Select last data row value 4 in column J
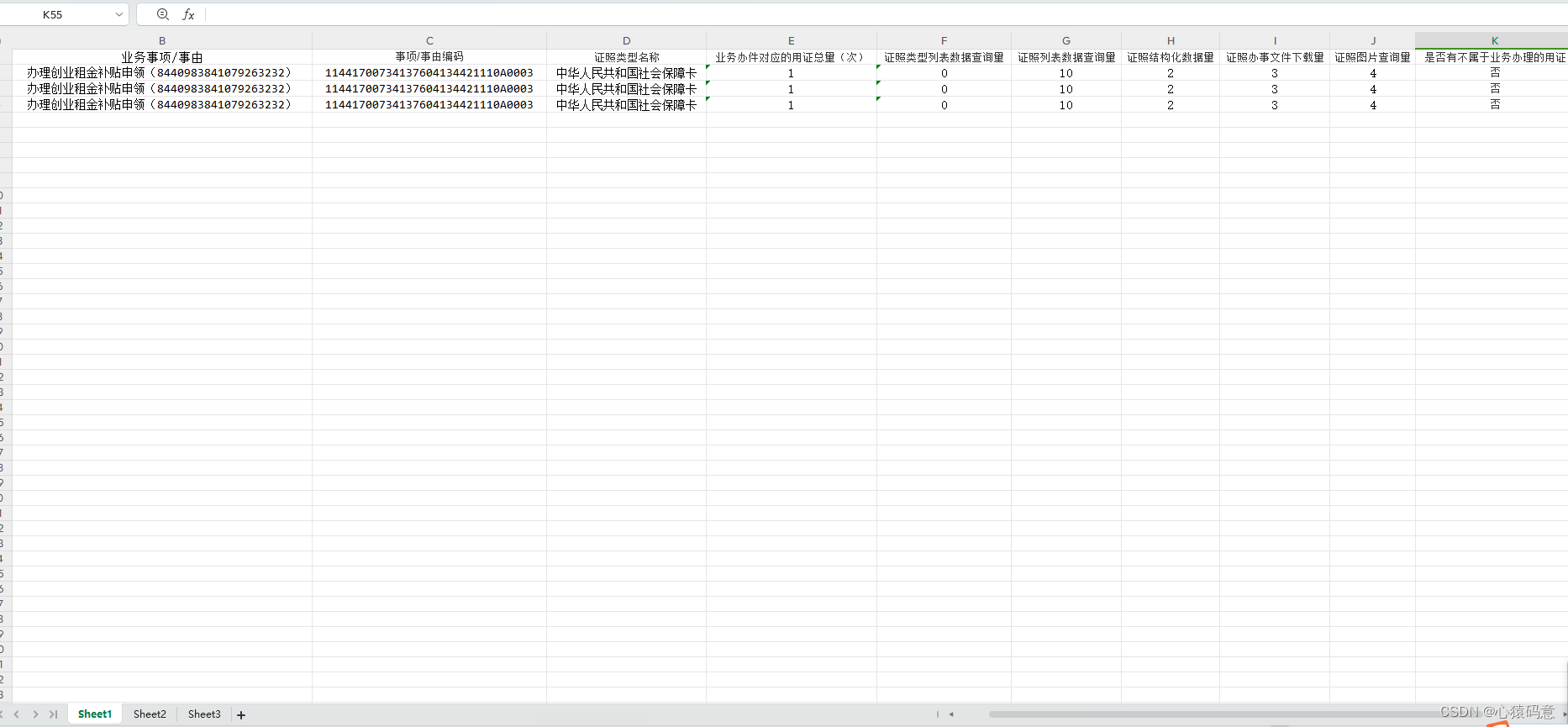The height and width of the screenshot is (727, 1568). click(x=1373, y=105)
